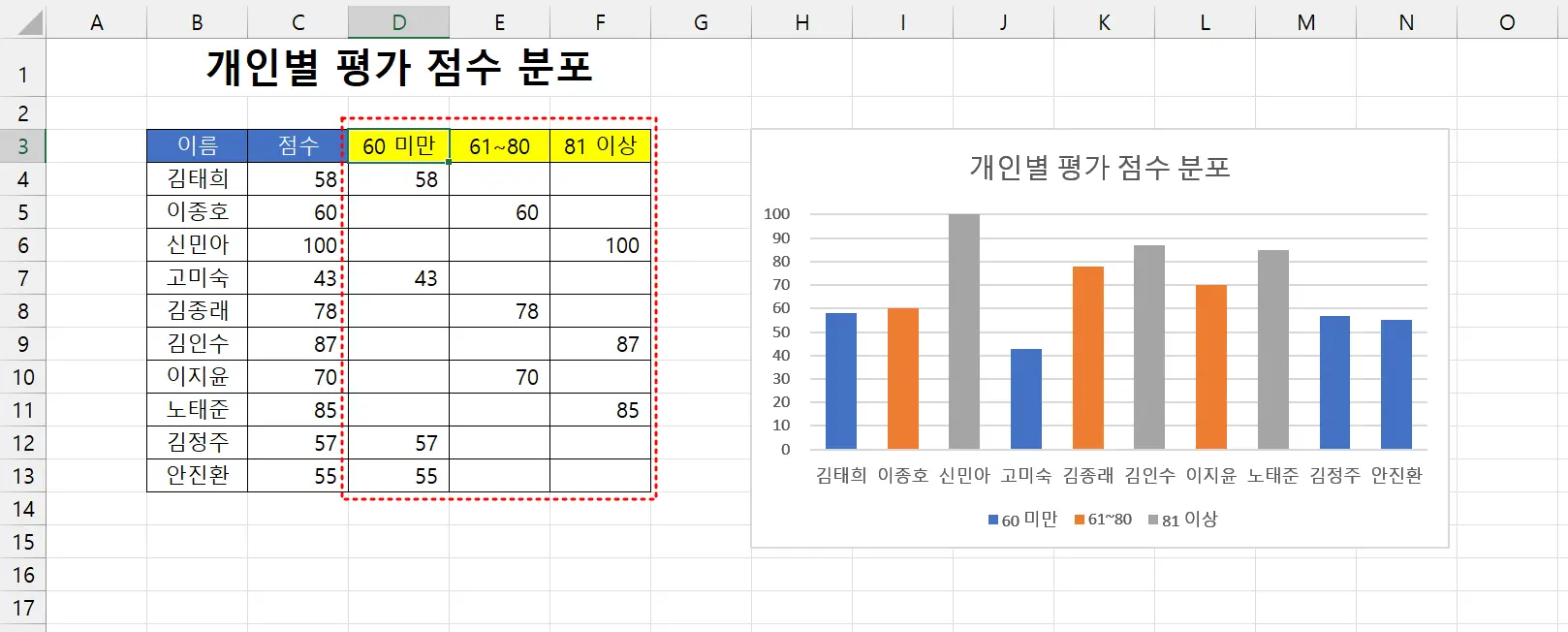This screenshot has width=1568, height=632.
Task: Select cell 85 in the 81 이상 column
Action: (x=600, y=410)
